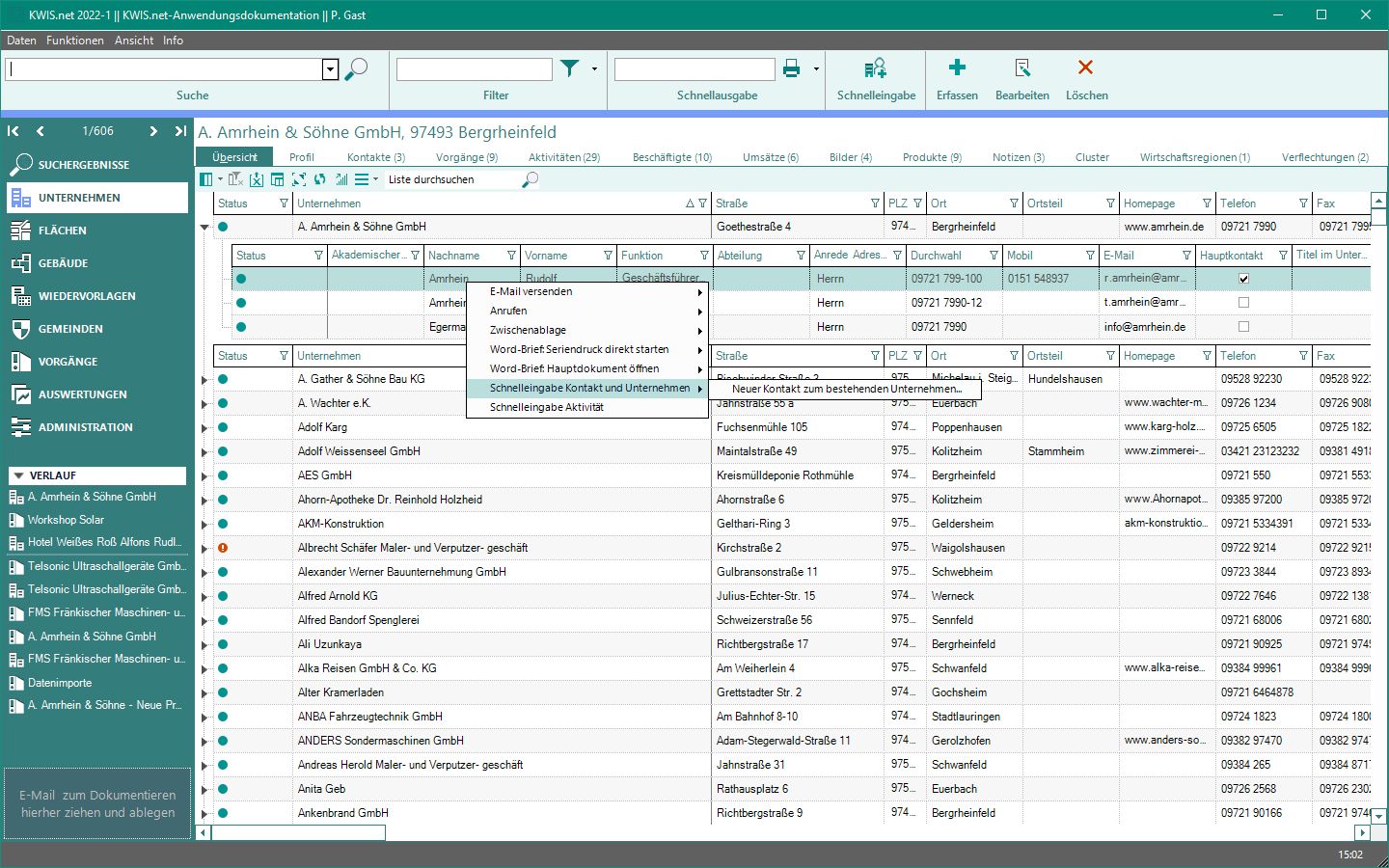Check Hauptkontakt for t.amrhein contact
This screenshot has width=1389, height=868.
click(x=1243, y=303)
